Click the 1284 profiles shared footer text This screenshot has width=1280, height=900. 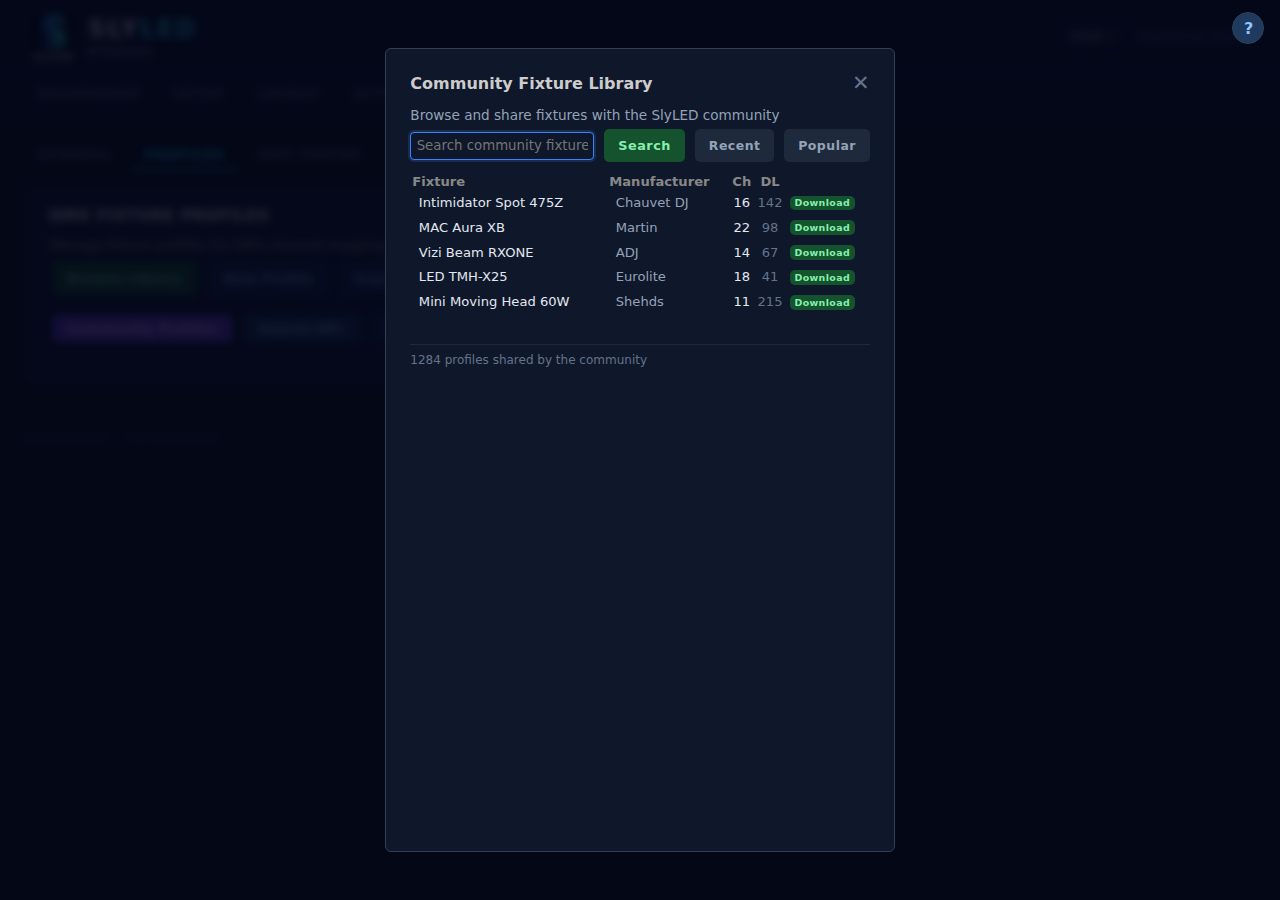[x=528, y=360]
